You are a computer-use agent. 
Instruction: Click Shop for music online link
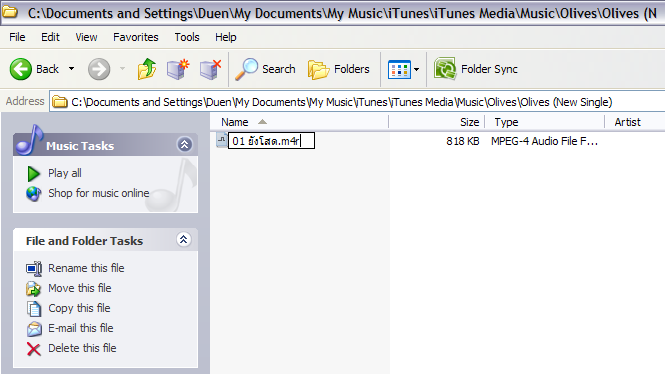coord(99,193)
